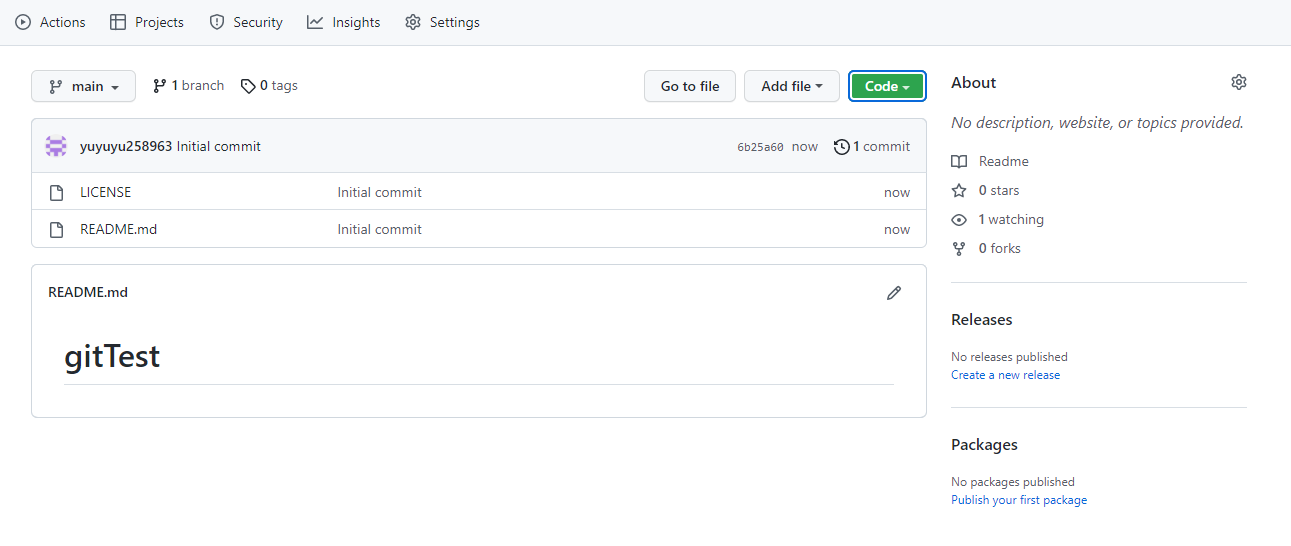Screen dimensions: 1291x546
Task: Open the green Code dropdown
Action: 887,86
